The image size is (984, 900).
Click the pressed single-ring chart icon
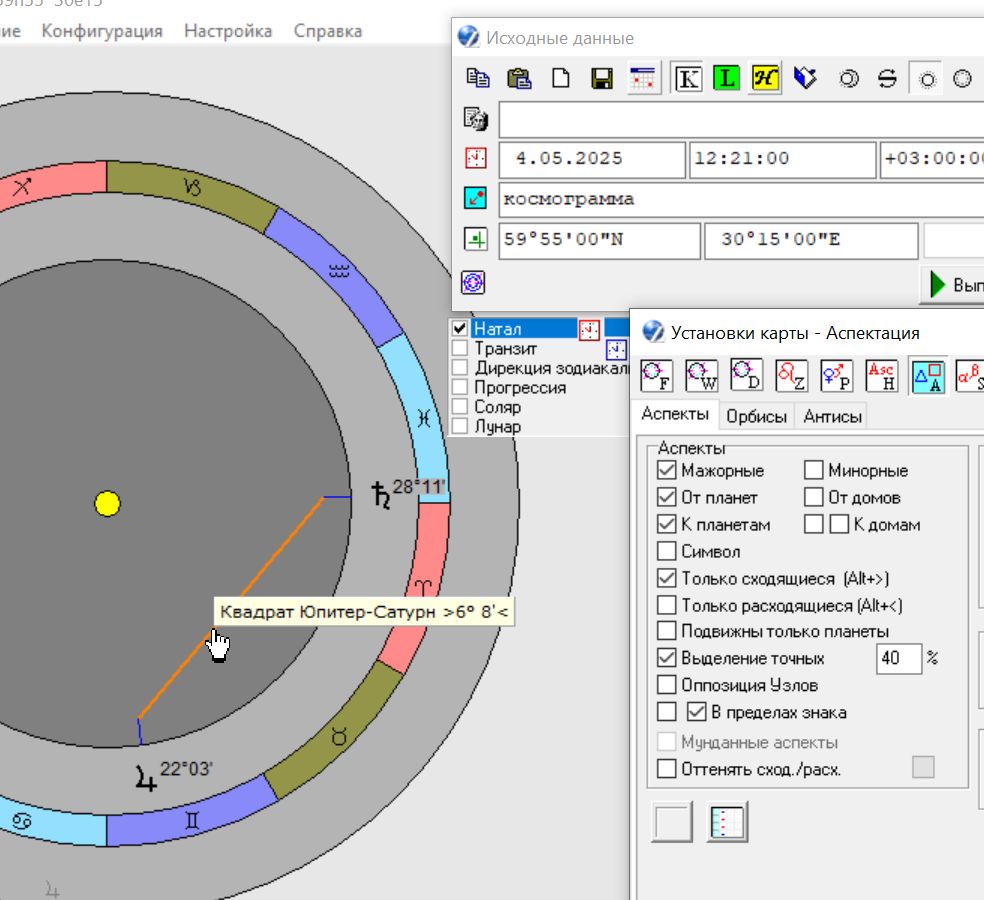coord(927,79)
